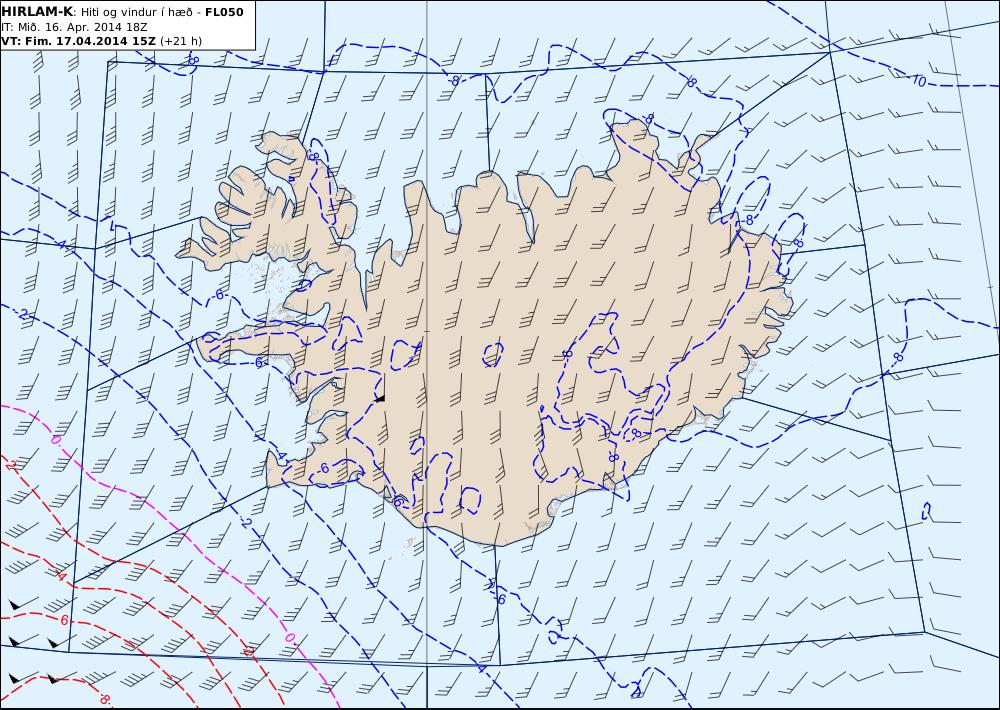
Task: Select the FL050 flight level label
Action: coord(224,12)
